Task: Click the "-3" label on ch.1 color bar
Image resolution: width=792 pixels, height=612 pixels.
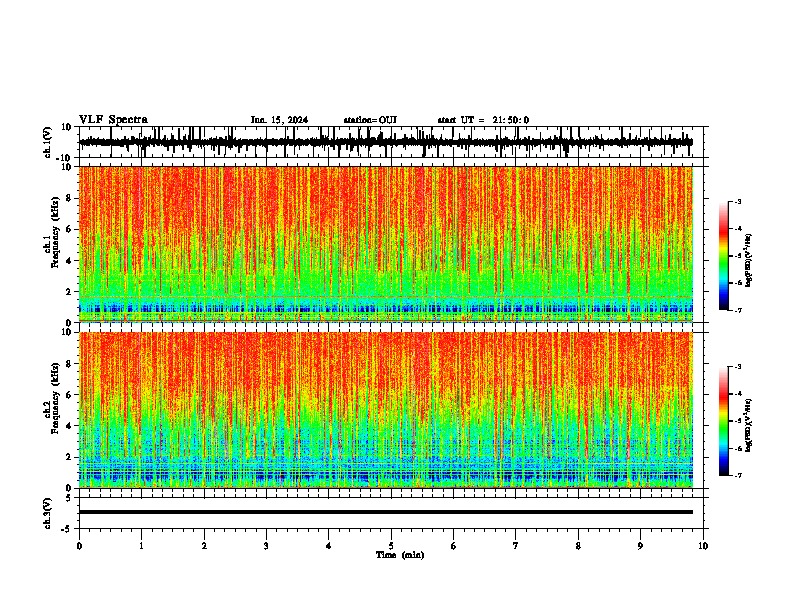Action: [737, 201]
